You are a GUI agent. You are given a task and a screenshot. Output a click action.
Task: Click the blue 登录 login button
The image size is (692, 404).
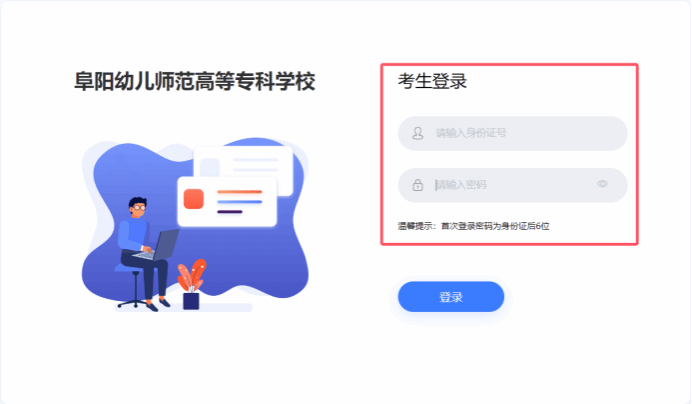point(451,297)
